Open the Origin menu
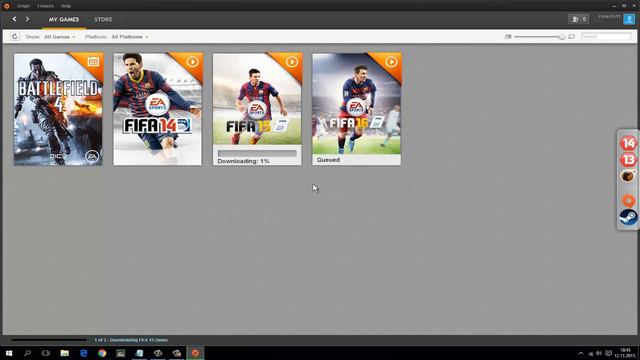Image resolution: width=640 pixels, height=360 pixels. pyautogui.click(x=23, y=6)
